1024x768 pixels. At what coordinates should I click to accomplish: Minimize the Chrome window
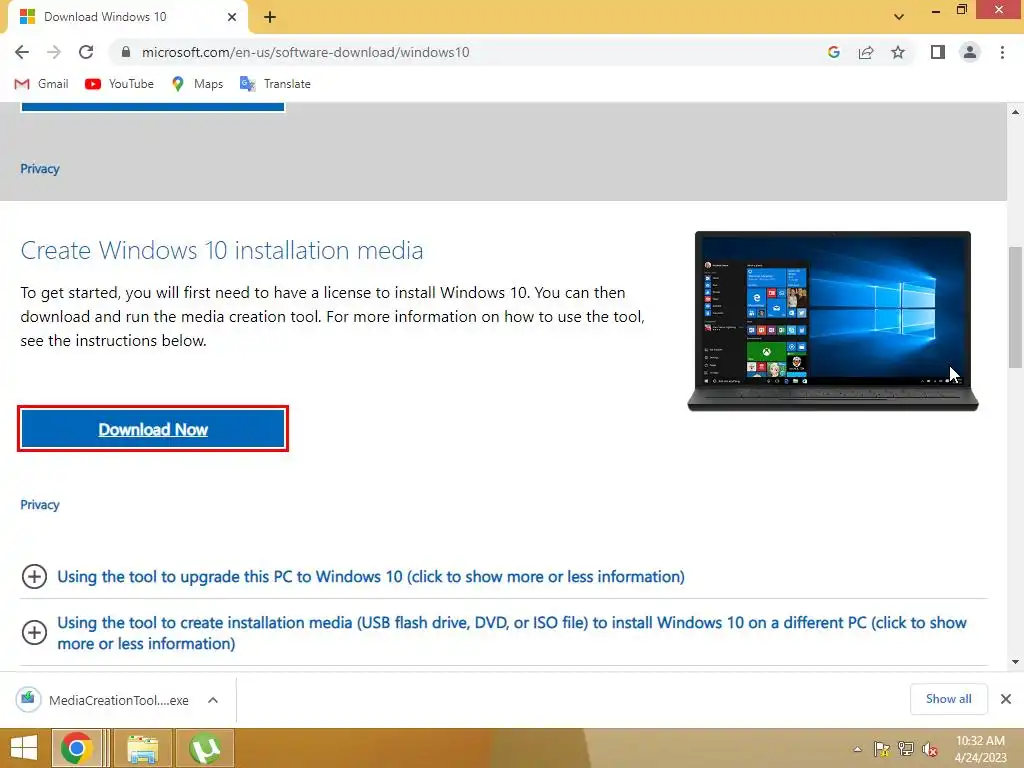(935, 10)
